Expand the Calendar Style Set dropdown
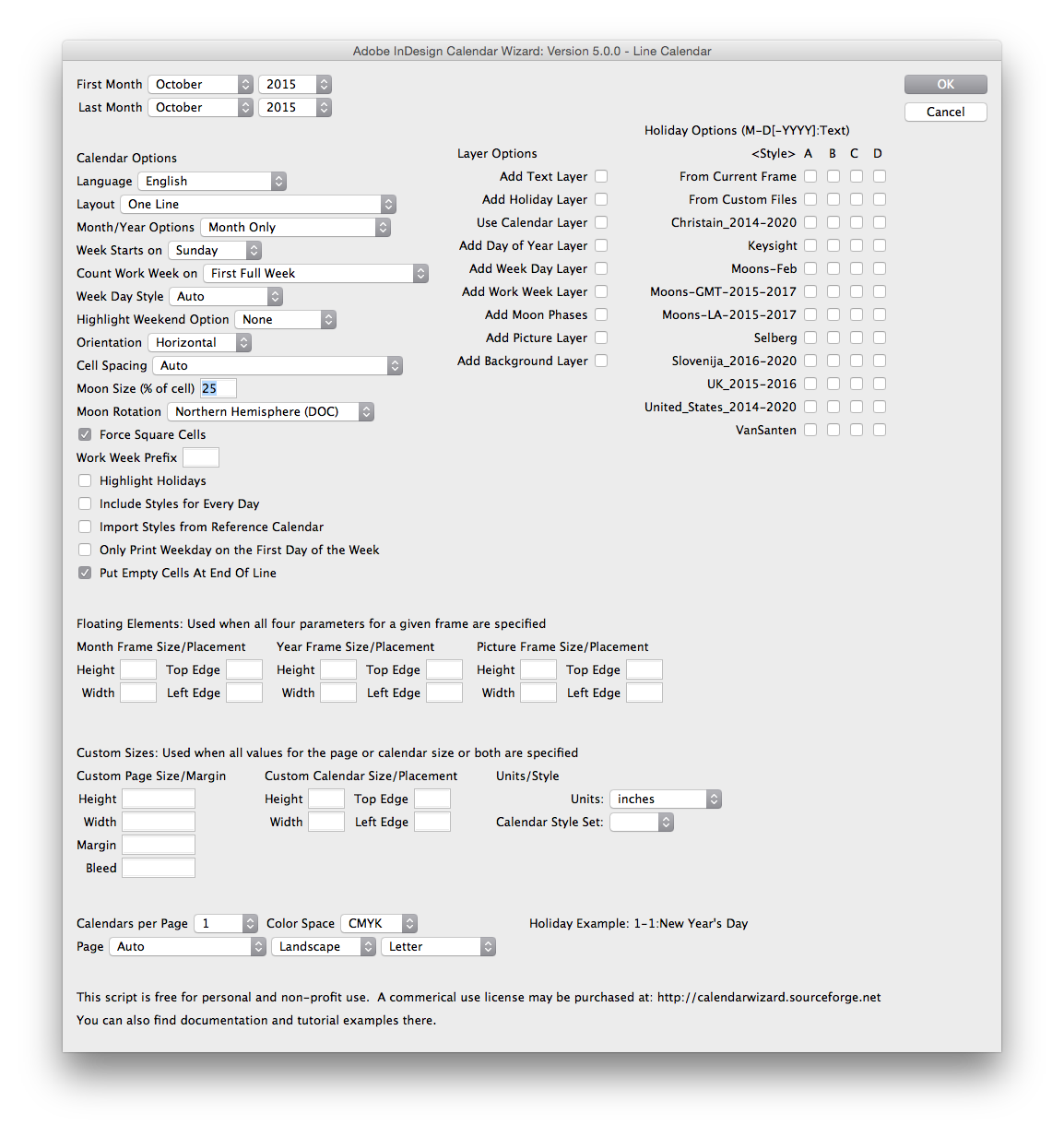Screen dimensions: 1064x1137 (642, 822)
